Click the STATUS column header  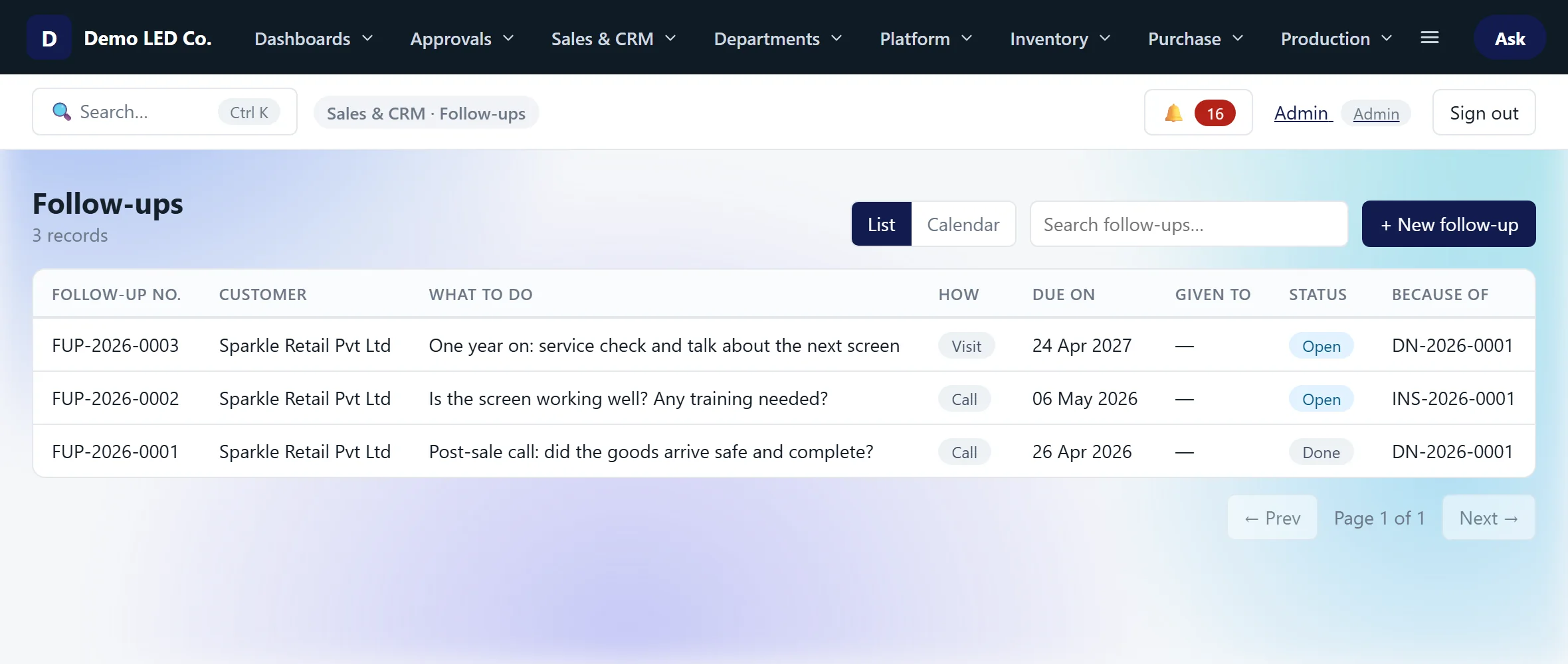[x=1318, y=294]
